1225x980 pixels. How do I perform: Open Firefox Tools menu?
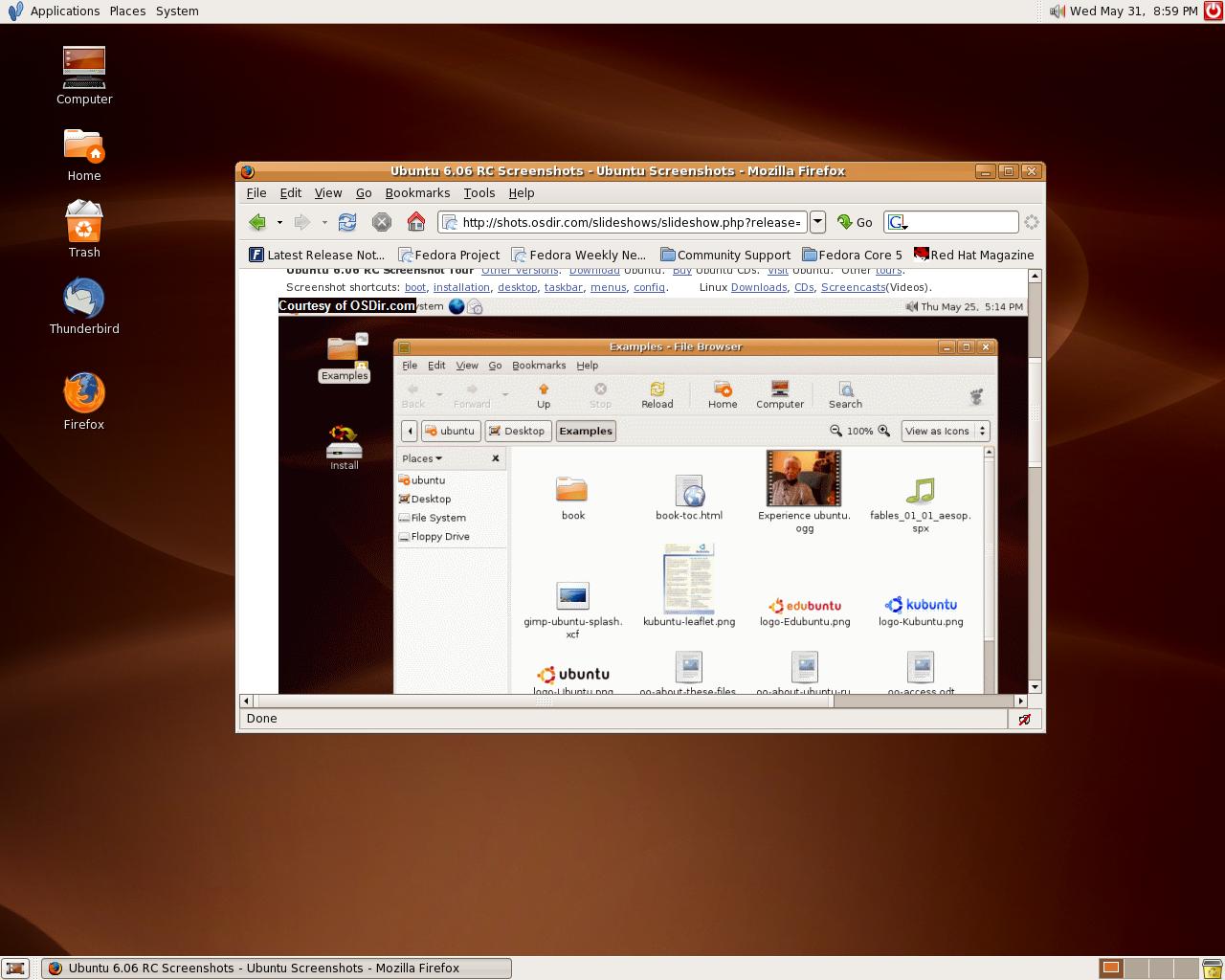click(x=479, y=192)
